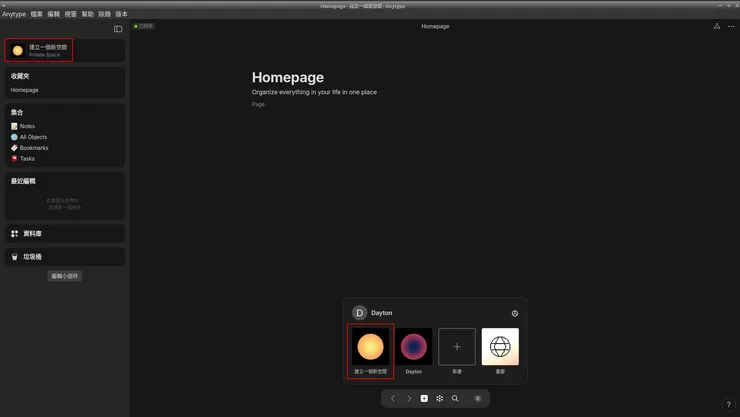This screenshot has height=417, width=740.
Task: Click the green sync status indicator
Action: click(x=143, y=26)
